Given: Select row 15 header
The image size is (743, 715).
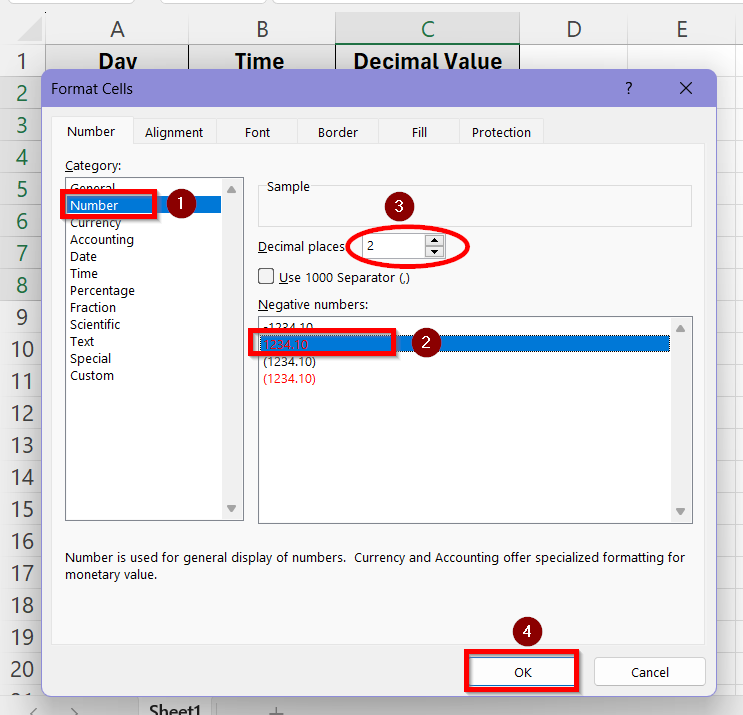Looking at the screenshot, I should (x=22, y=509).
